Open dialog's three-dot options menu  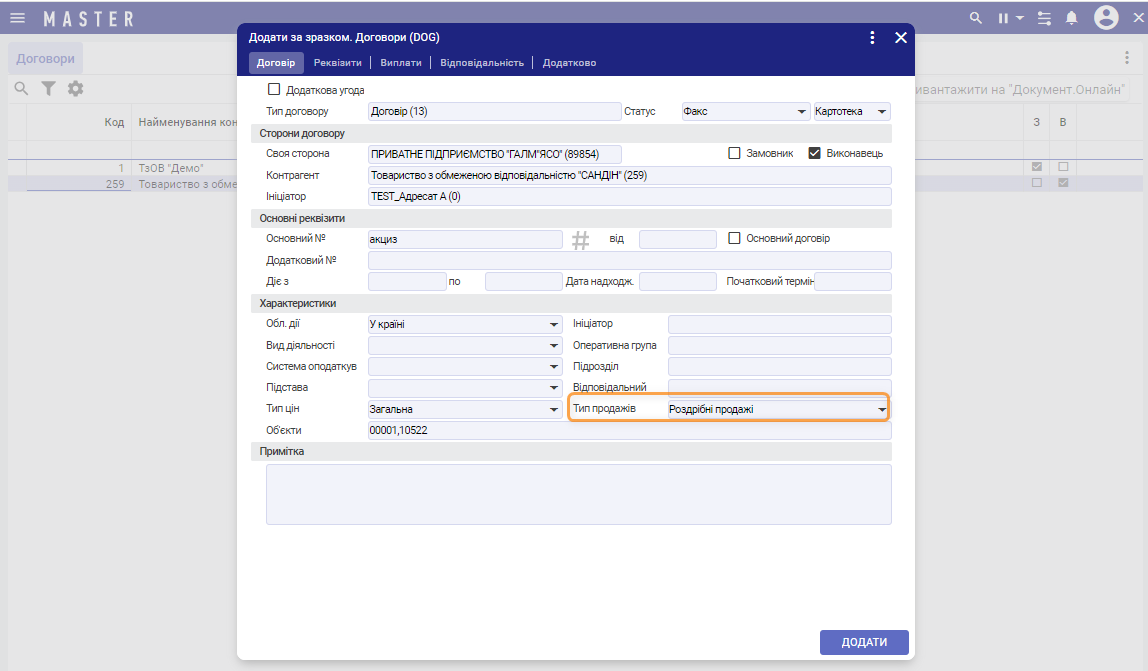click(x=872, y=38)
